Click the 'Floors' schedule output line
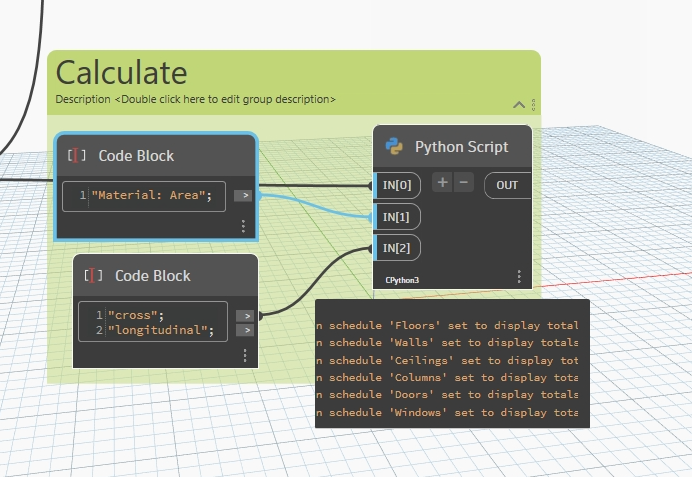Viewport: 692px width, 477px height. click(x=447, y=326)
